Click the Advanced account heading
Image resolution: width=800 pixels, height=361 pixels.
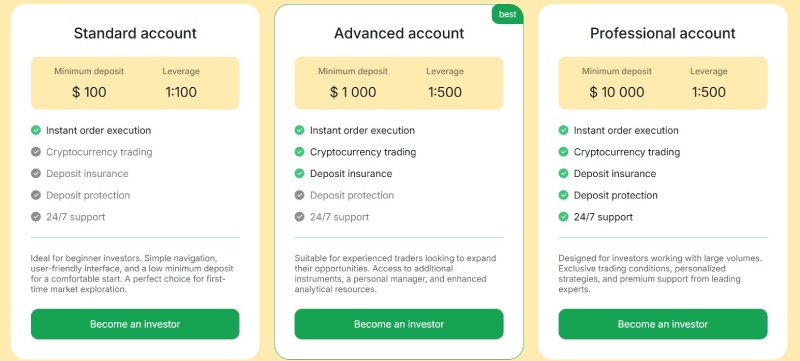tap(399, 33)
